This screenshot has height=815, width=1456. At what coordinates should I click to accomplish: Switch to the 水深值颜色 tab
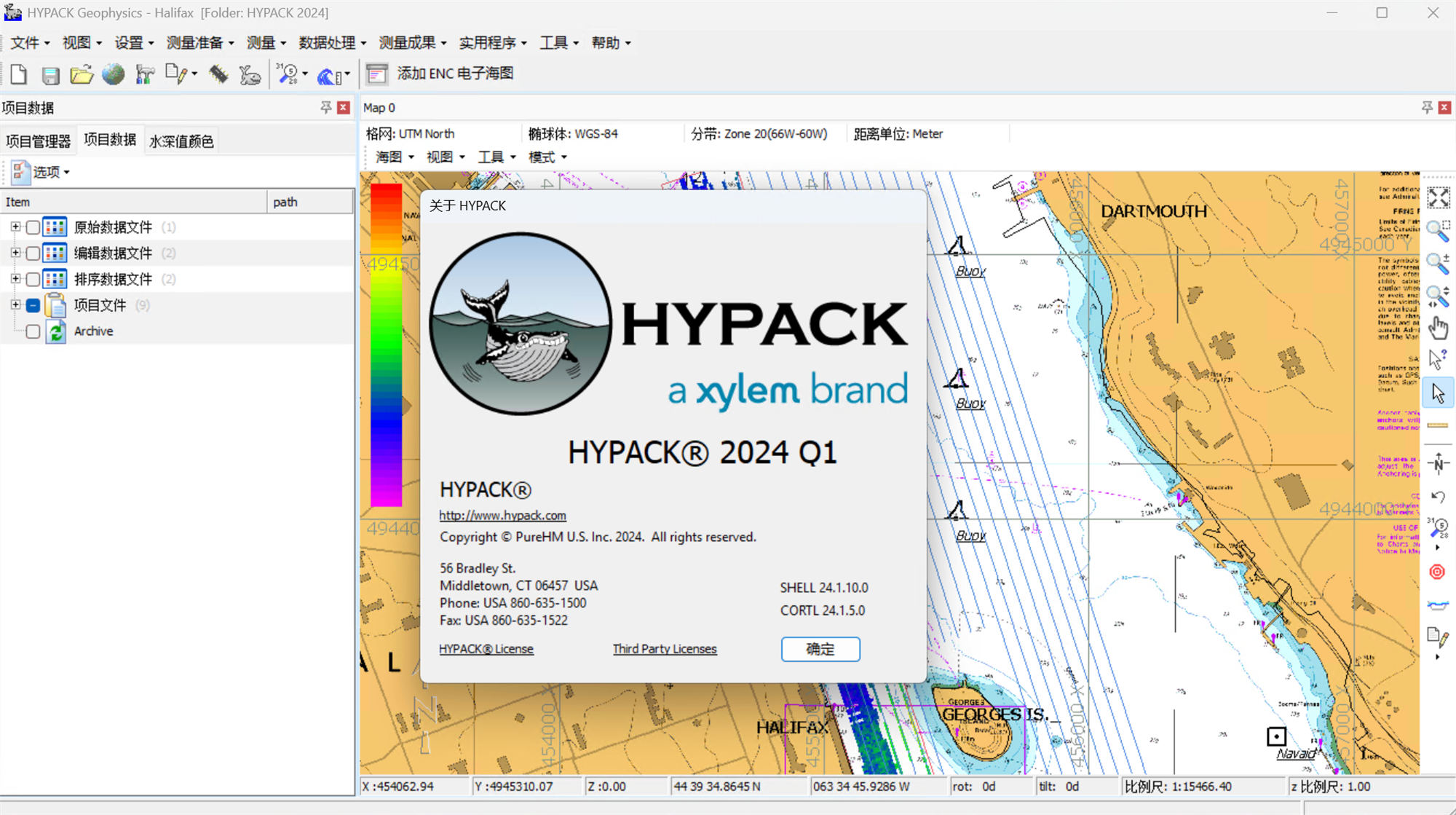click(x=181, y=141)
